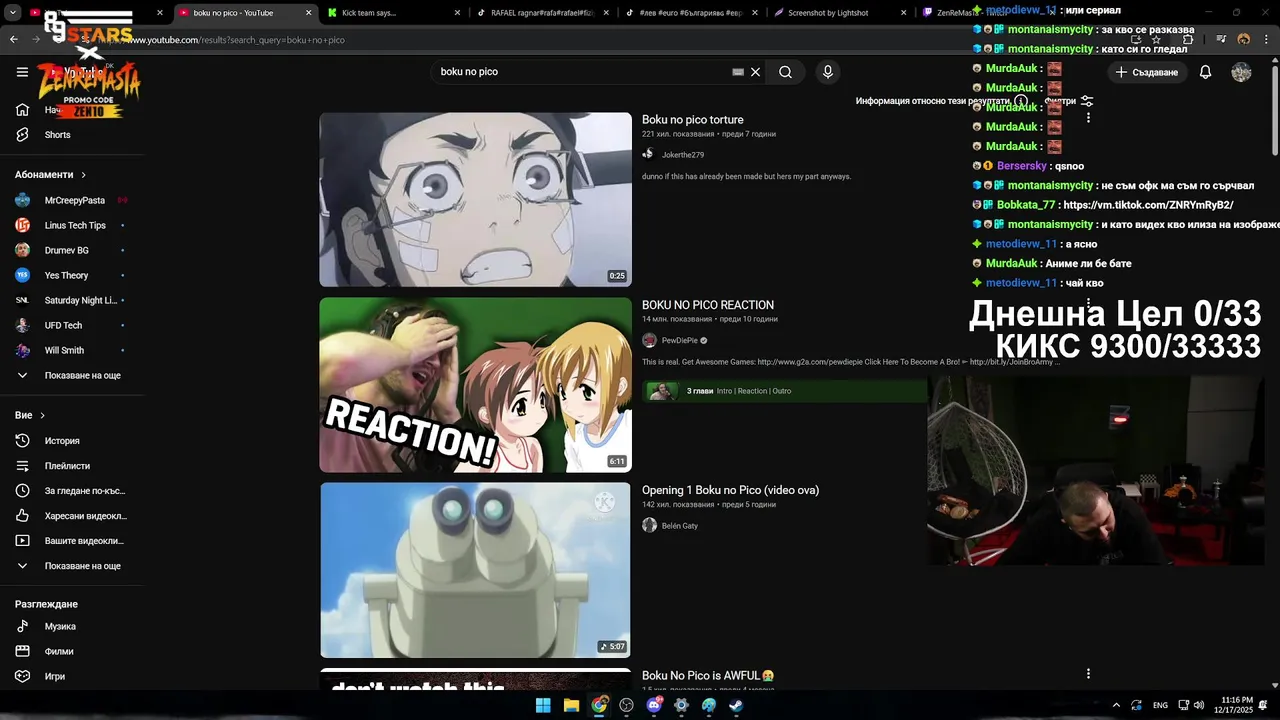Image resolution: width=1280 pixels, height=720 pixels.
Task: Click the Създаване create button
Action: click(x=1147, y=72)
